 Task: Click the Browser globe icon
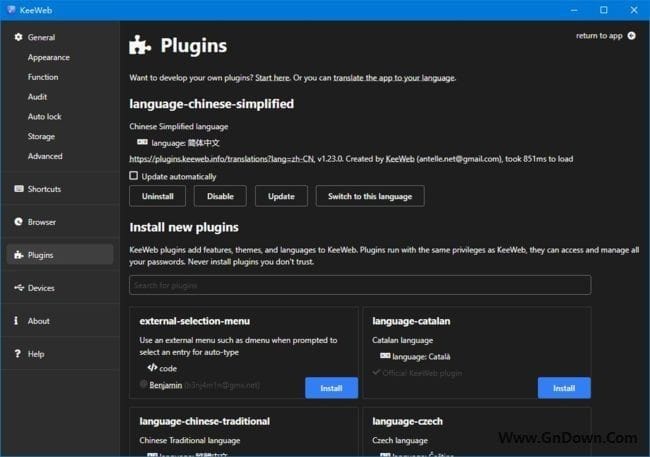[18, 221]
